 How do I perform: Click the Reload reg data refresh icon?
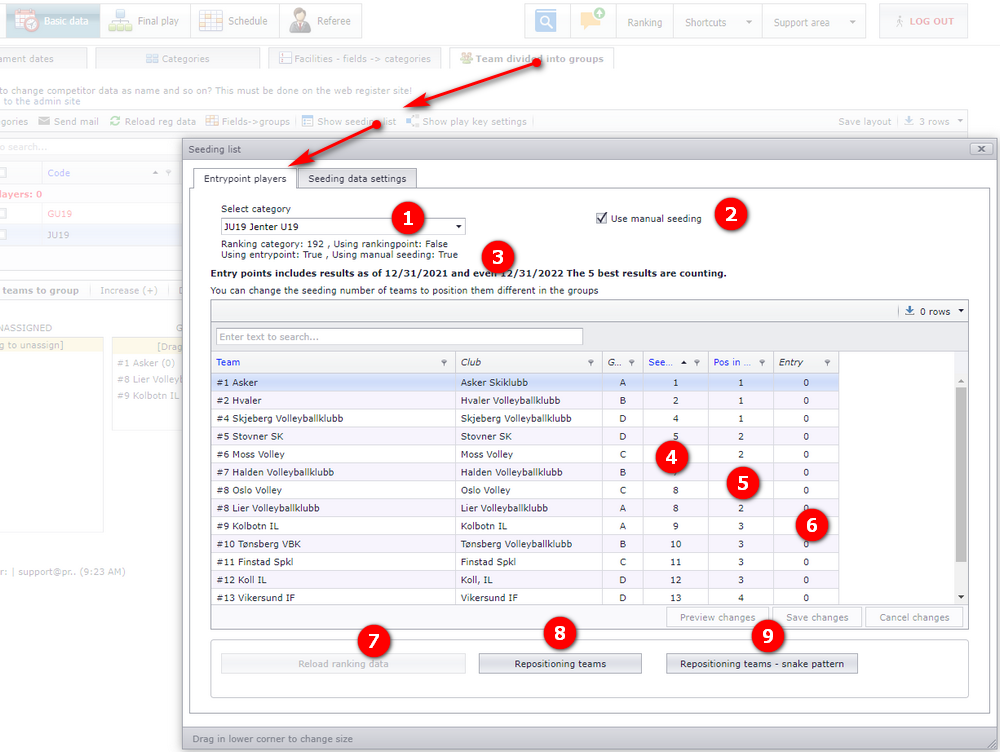coord(115,121)
